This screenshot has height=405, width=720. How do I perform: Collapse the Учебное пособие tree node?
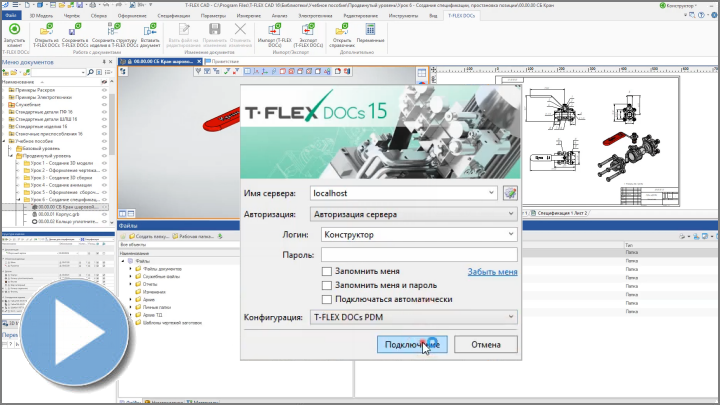pyautogui.click(x=5, y=141)
